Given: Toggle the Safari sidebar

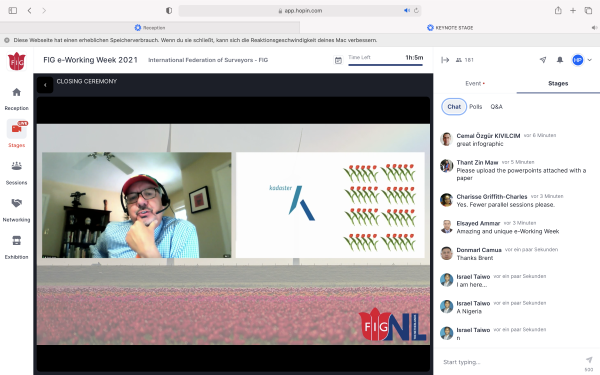Looking at the screenshot, I should (x=13, y=11).
